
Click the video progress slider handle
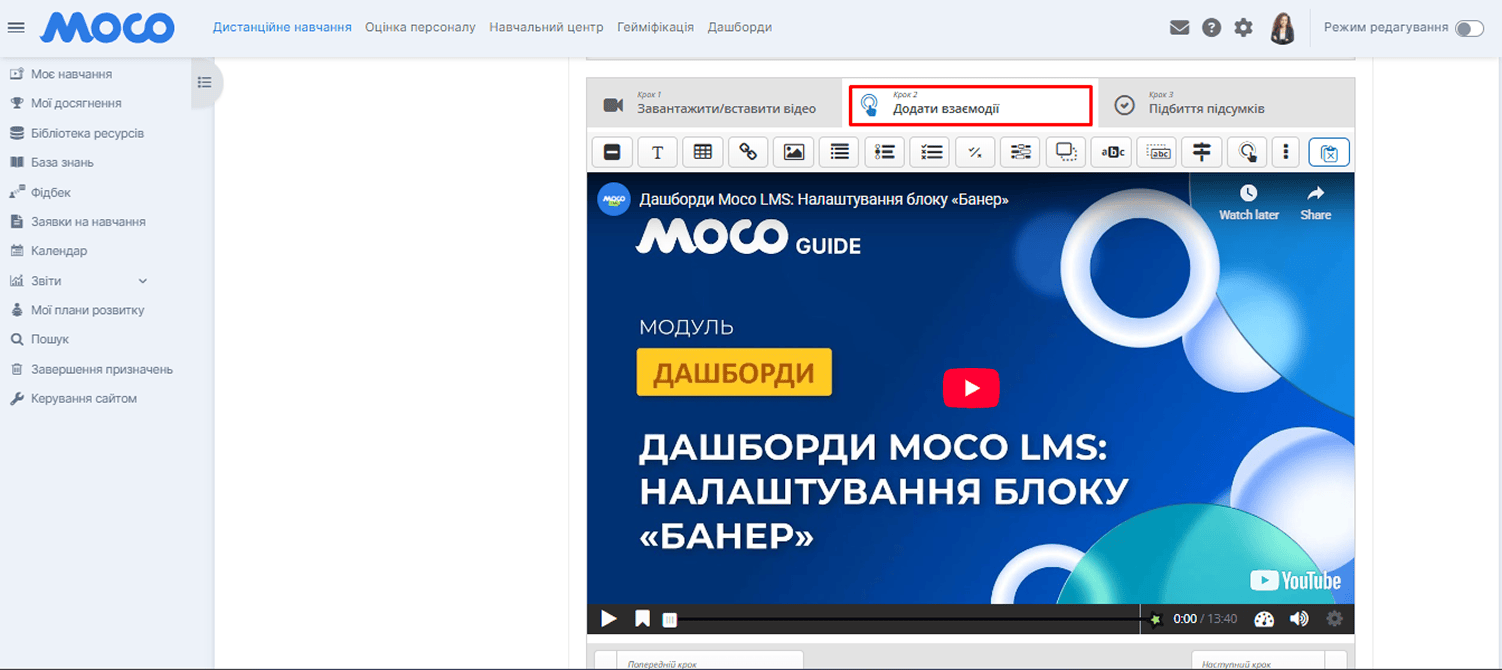click(x=670, y=620)
